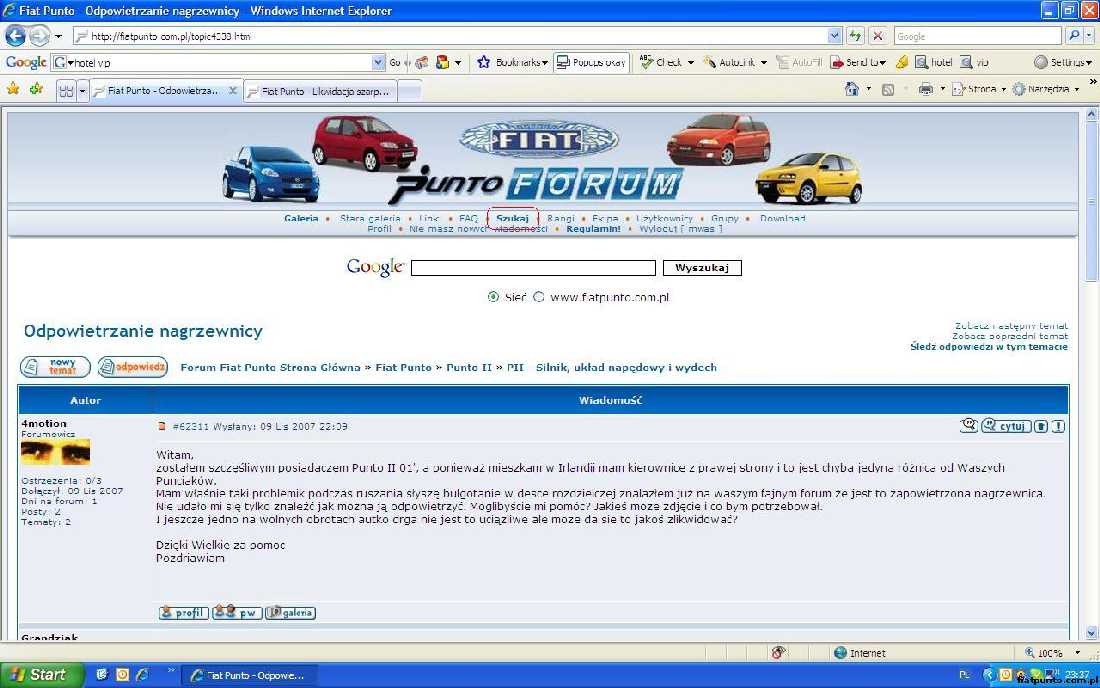Open the recent pages dropdown next to Forward

[x=58, y=36]
